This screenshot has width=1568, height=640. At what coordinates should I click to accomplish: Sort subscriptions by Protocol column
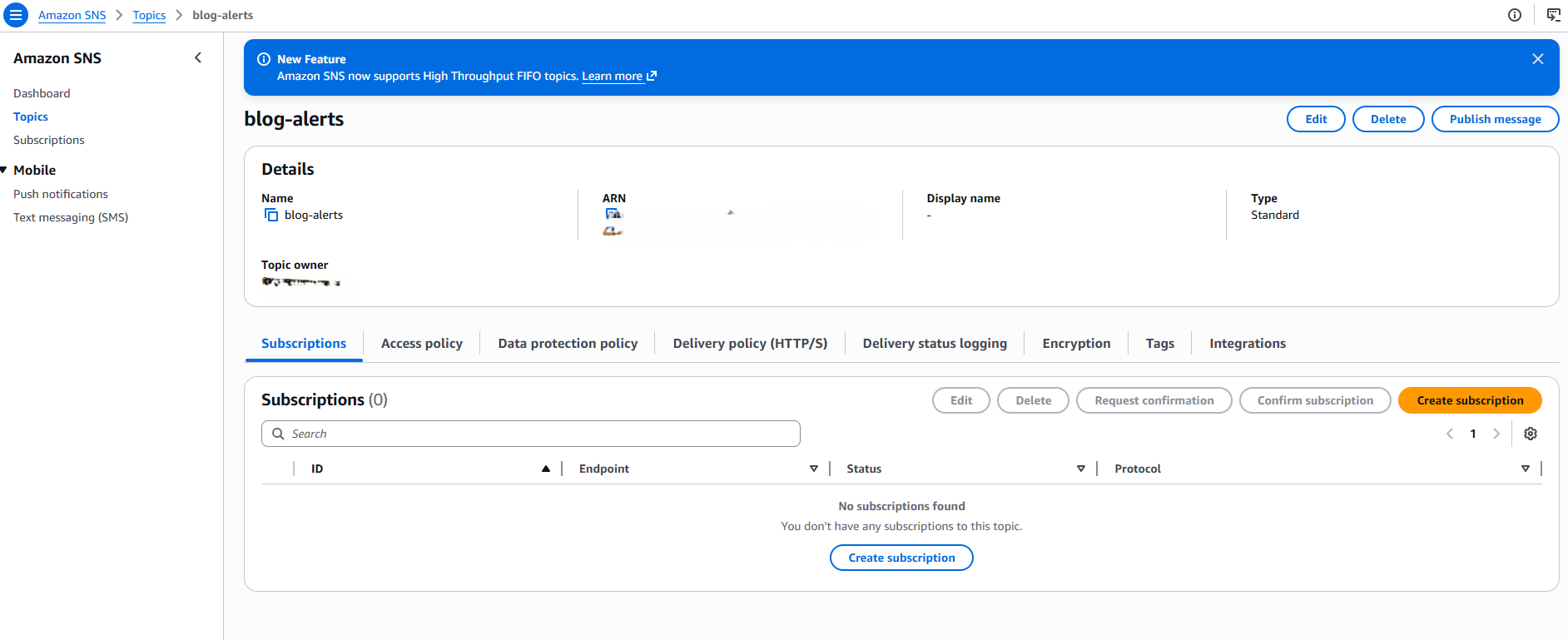(1525, 469)
